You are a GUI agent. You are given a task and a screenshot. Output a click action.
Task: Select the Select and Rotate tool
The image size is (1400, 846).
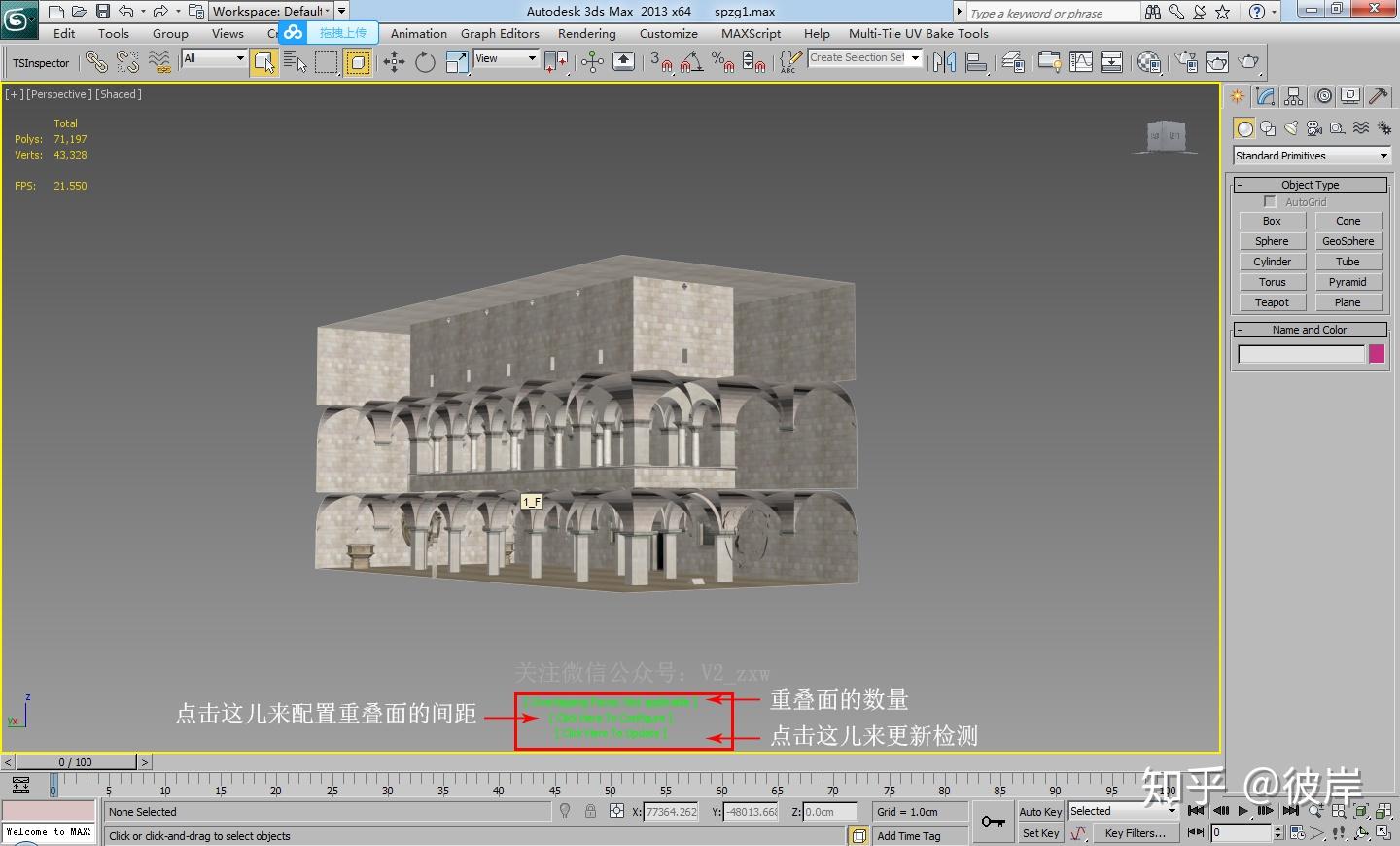pyautogui.click(x=425, y=63)
